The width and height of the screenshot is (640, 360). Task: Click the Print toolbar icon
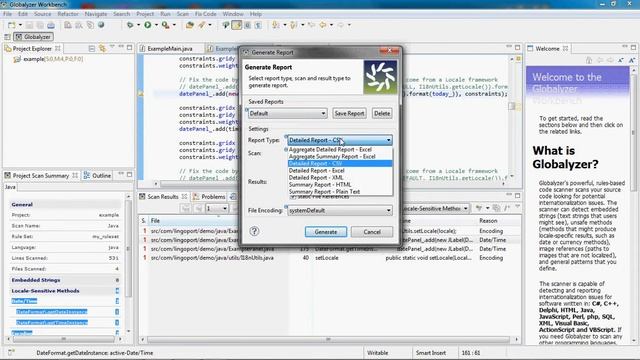click(x=51, y=25)
